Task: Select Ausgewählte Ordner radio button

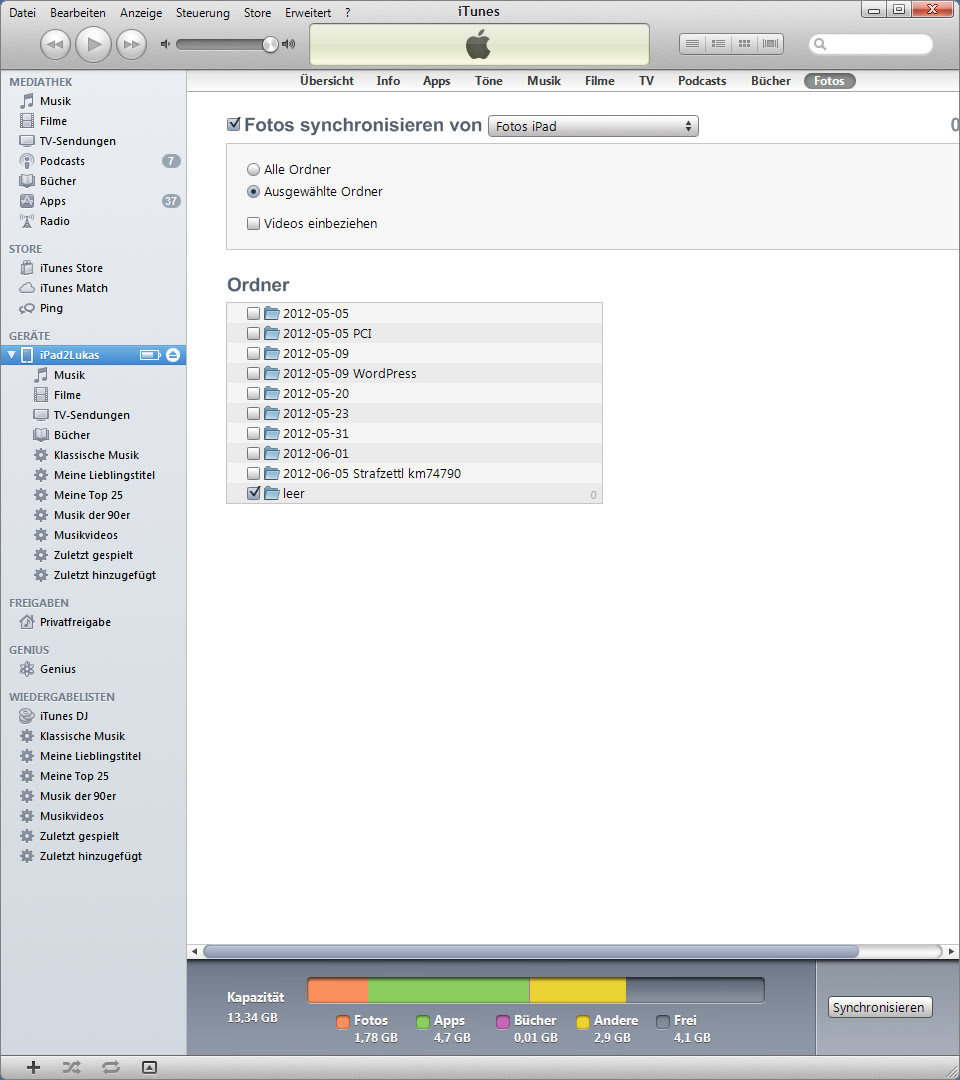Action: coord(253,191)
